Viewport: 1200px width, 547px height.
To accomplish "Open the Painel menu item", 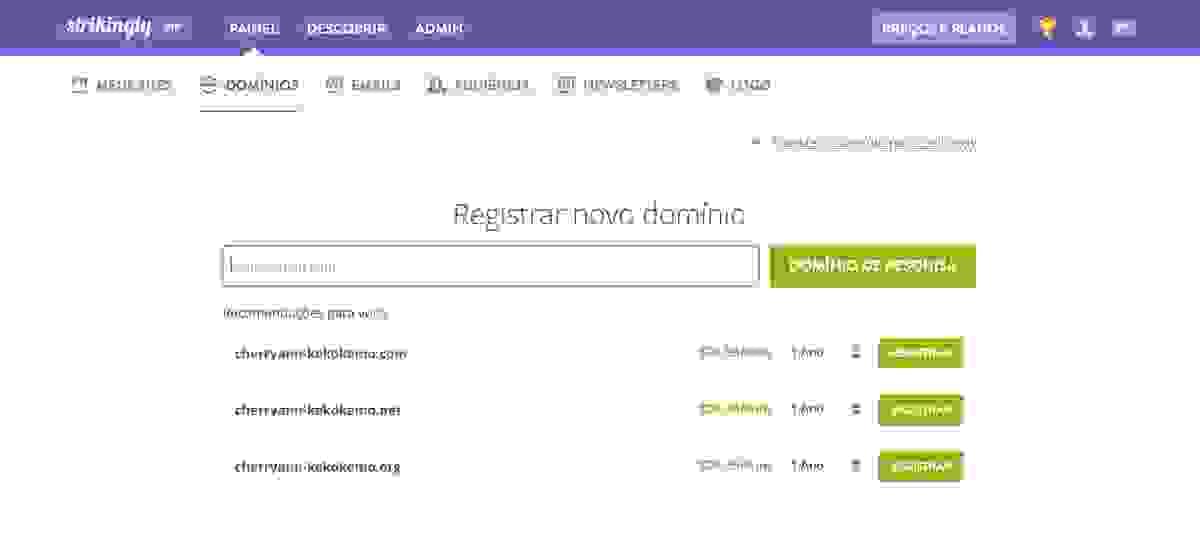I will click(254, 28).
